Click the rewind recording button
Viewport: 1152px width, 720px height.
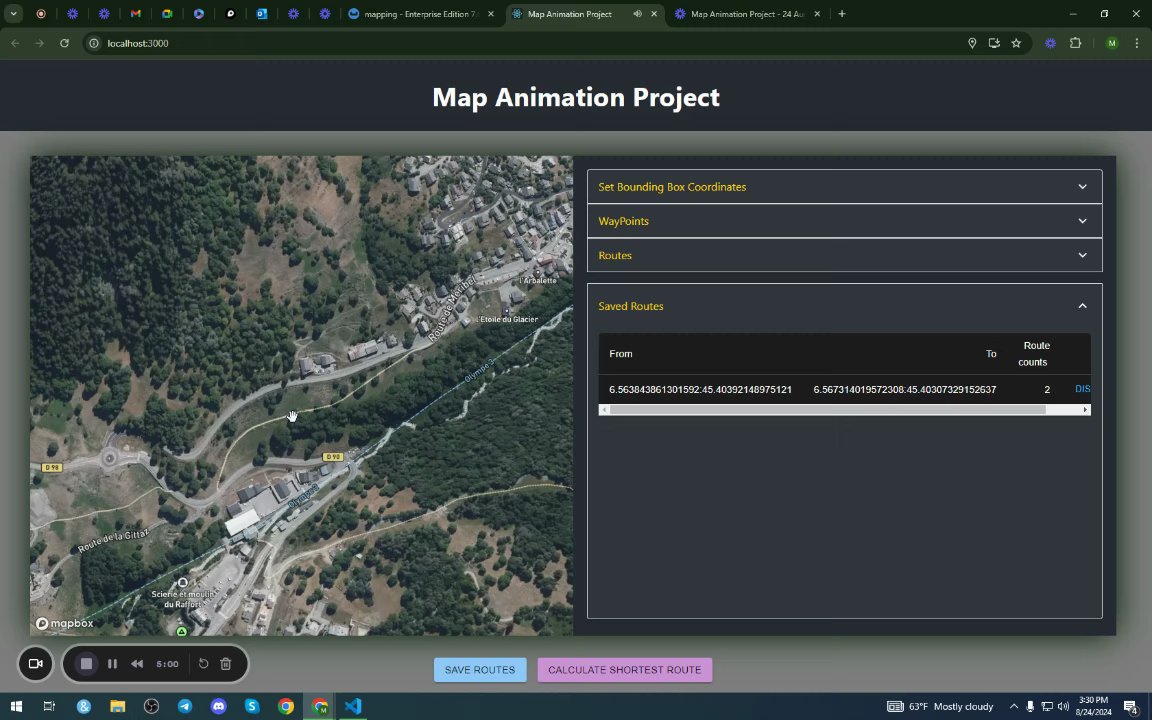click(137, 664)
